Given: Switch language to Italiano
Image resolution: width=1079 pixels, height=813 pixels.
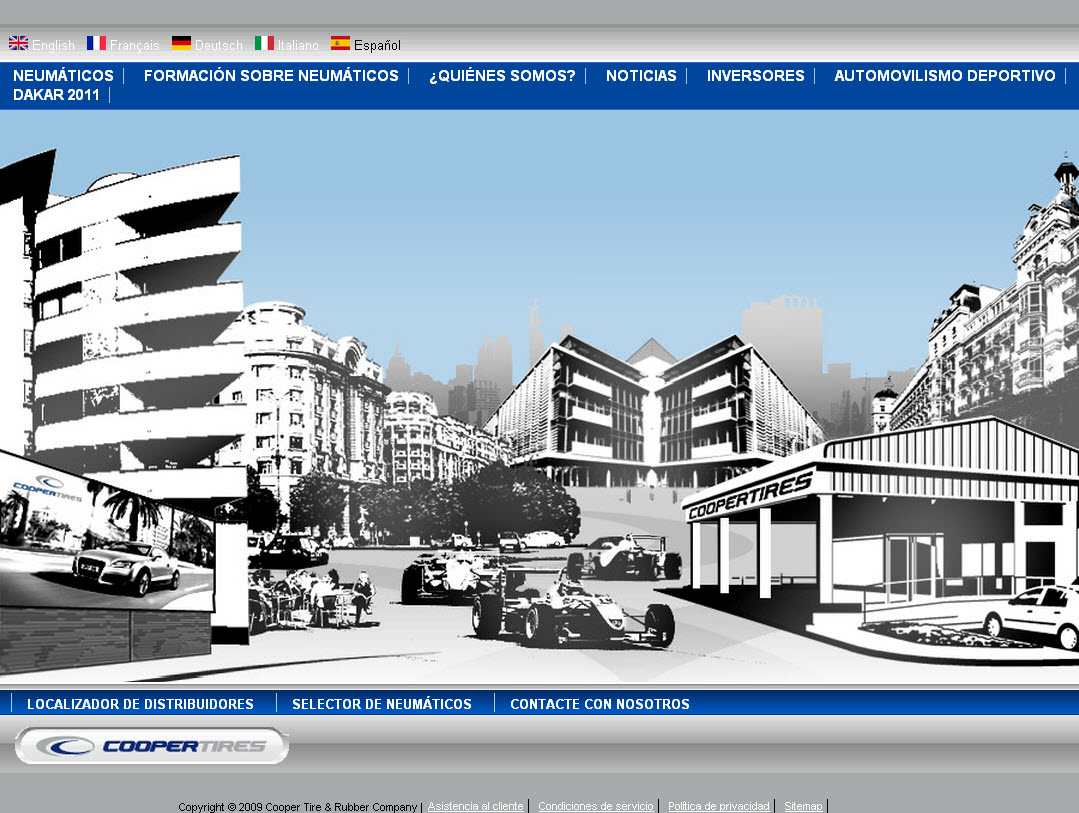Looking at the screenshot, I should point(298,45).
